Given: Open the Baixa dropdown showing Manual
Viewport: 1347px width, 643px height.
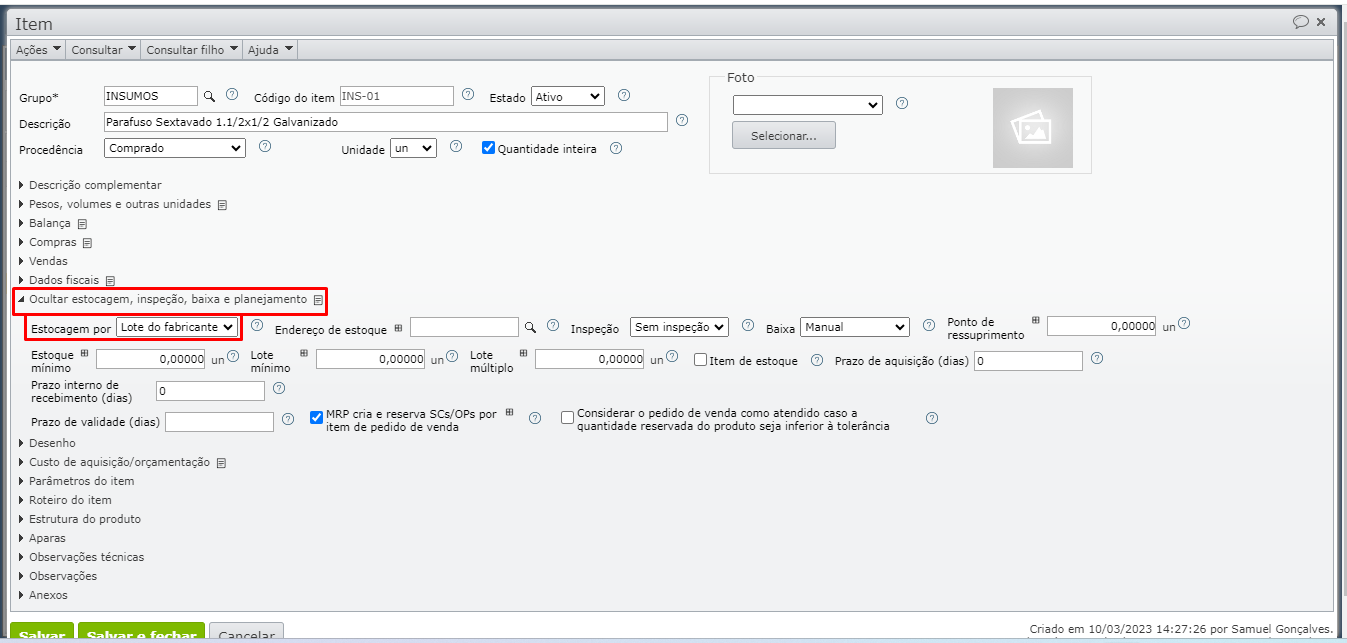Looking at the screenshot, I should coord(855,327).
